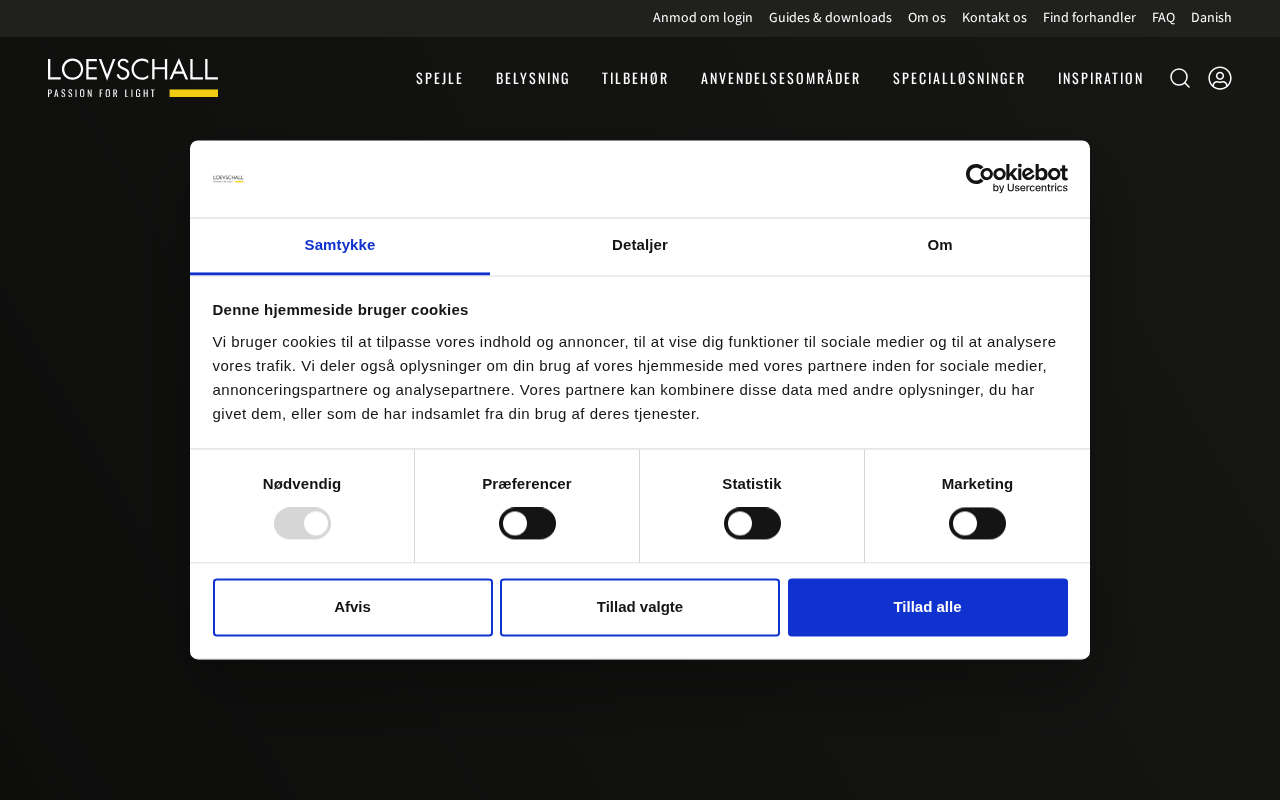Decline cookies with the Afvis button
Screen dimensions: 1280x800
tap(353, 607)
